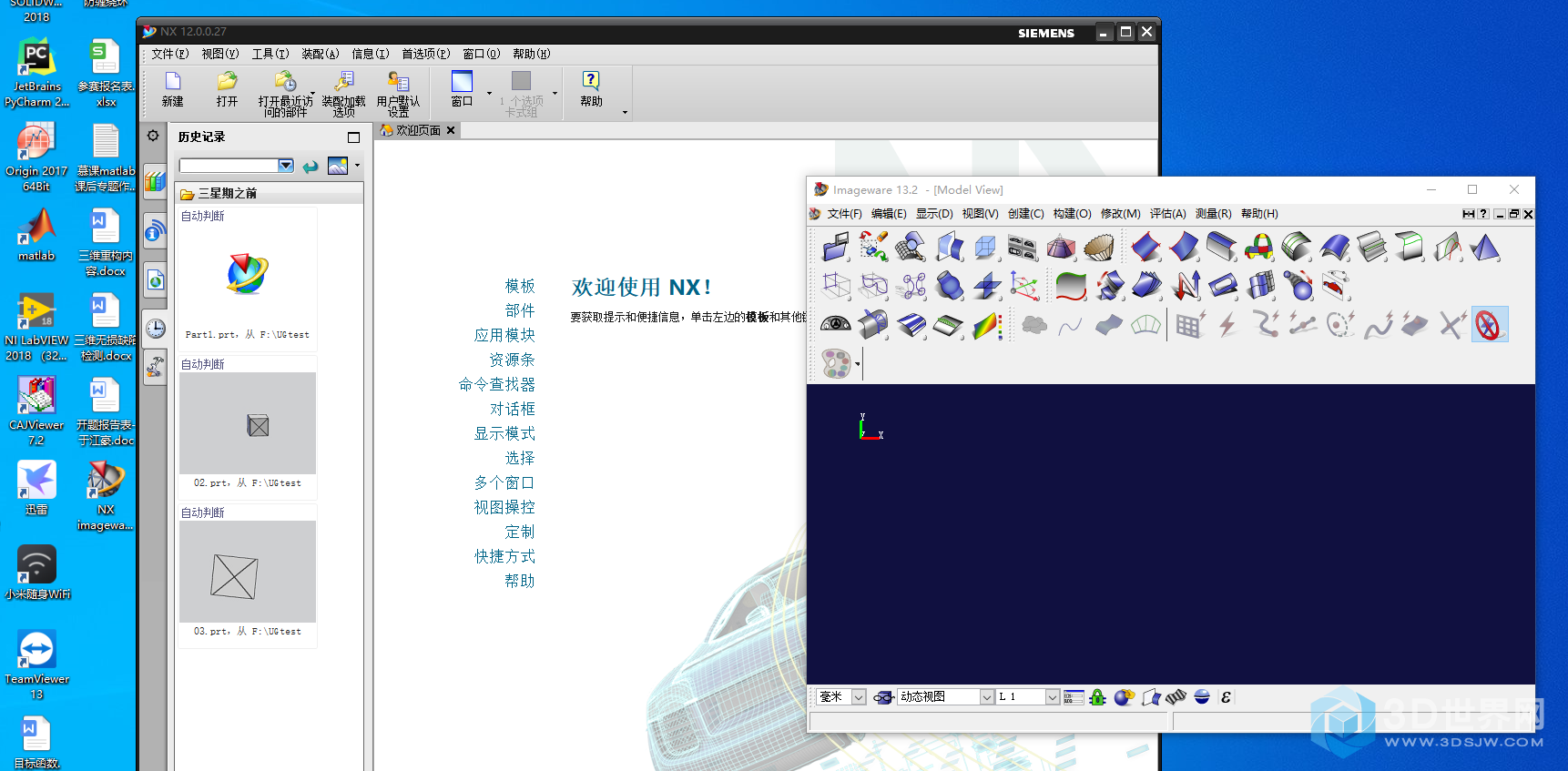Image resolution: width=1568 pixels, height=771 pixels.
Task: Click the blue cylinder solid icon
Action: pyautogui.click(x=950, y=286)
